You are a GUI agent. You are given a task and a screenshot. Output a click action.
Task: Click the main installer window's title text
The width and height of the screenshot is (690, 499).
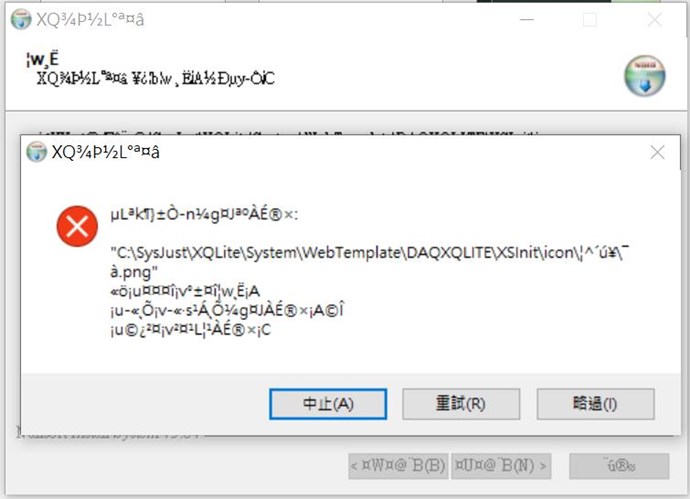point(90,20)
